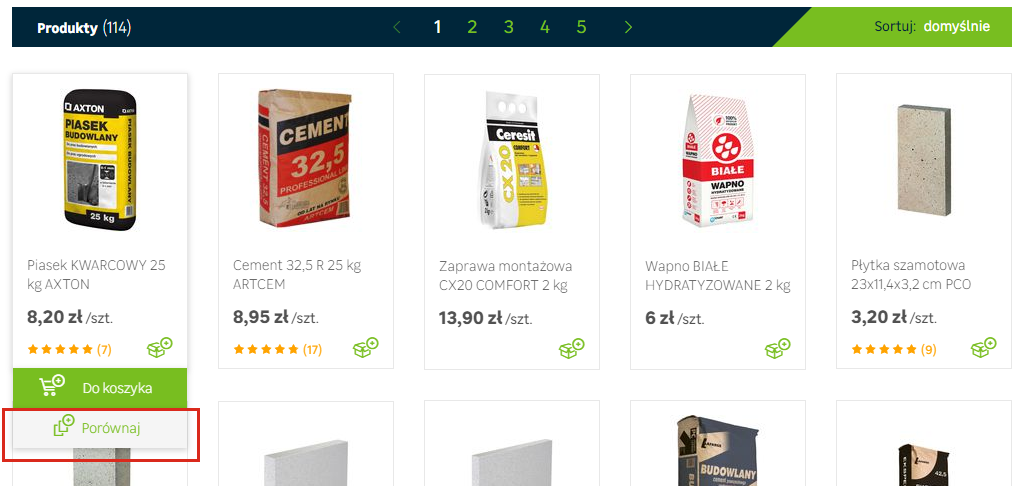Viewport: 1017px width, 486px height.
Task: Click the compare icon beside Porównaj
Action: click(x=64, y=425)
